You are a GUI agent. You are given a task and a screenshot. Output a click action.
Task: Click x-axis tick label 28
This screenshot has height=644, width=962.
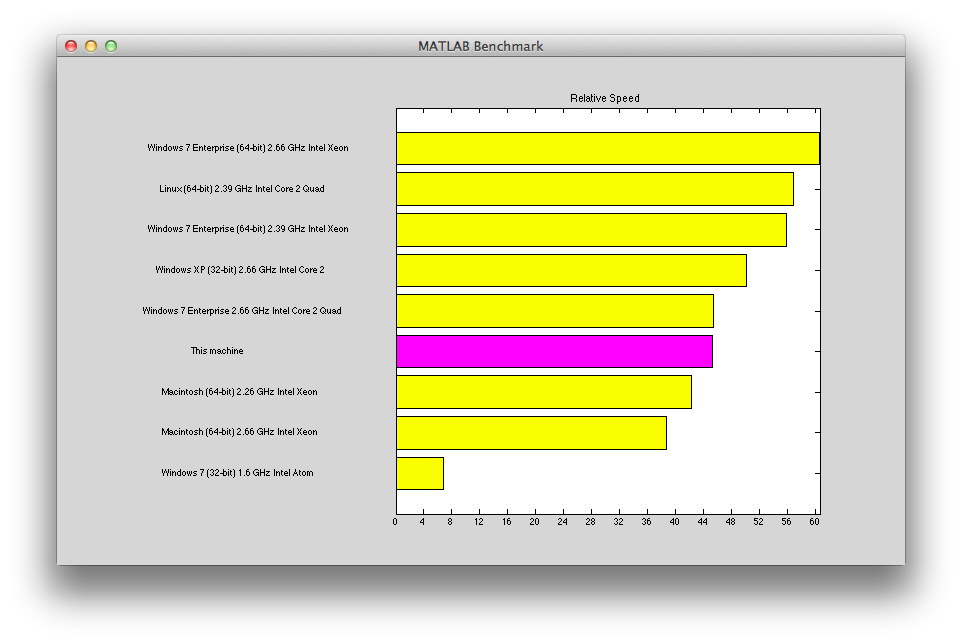590,522
